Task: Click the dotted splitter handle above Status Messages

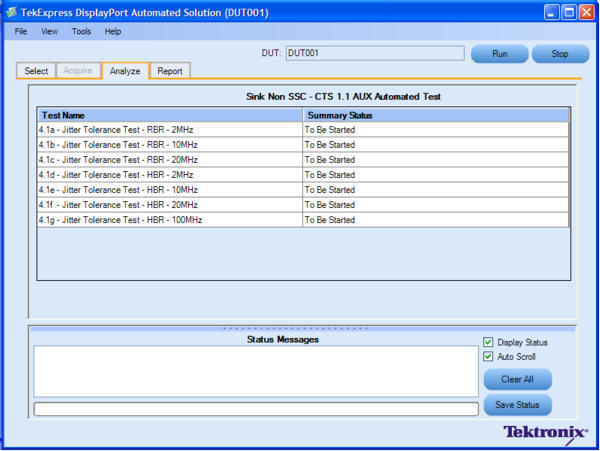Action: pos(295,328)
